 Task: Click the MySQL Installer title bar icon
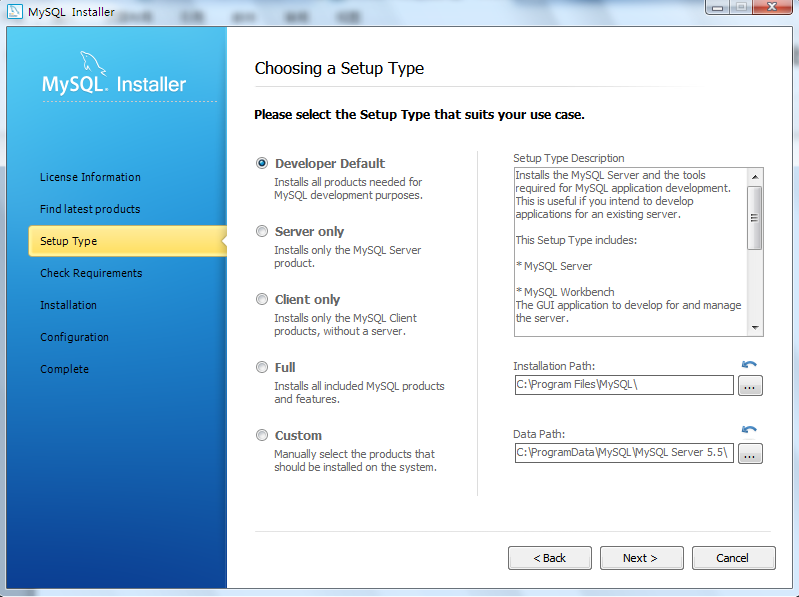point(15,11)
